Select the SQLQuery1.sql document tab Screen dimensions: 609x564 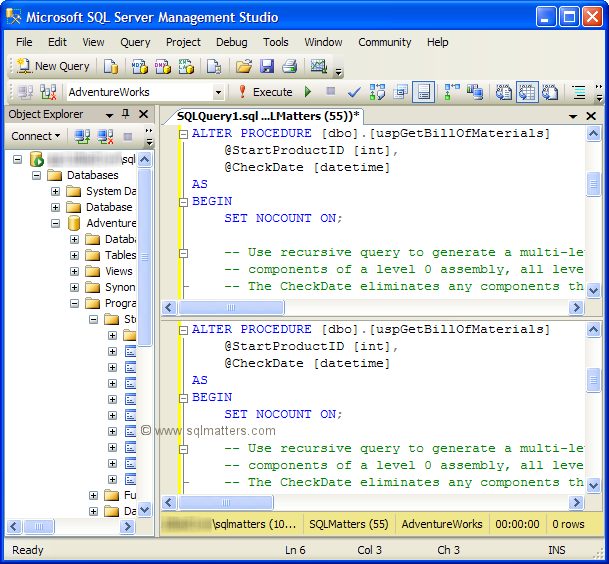(268, 116)
